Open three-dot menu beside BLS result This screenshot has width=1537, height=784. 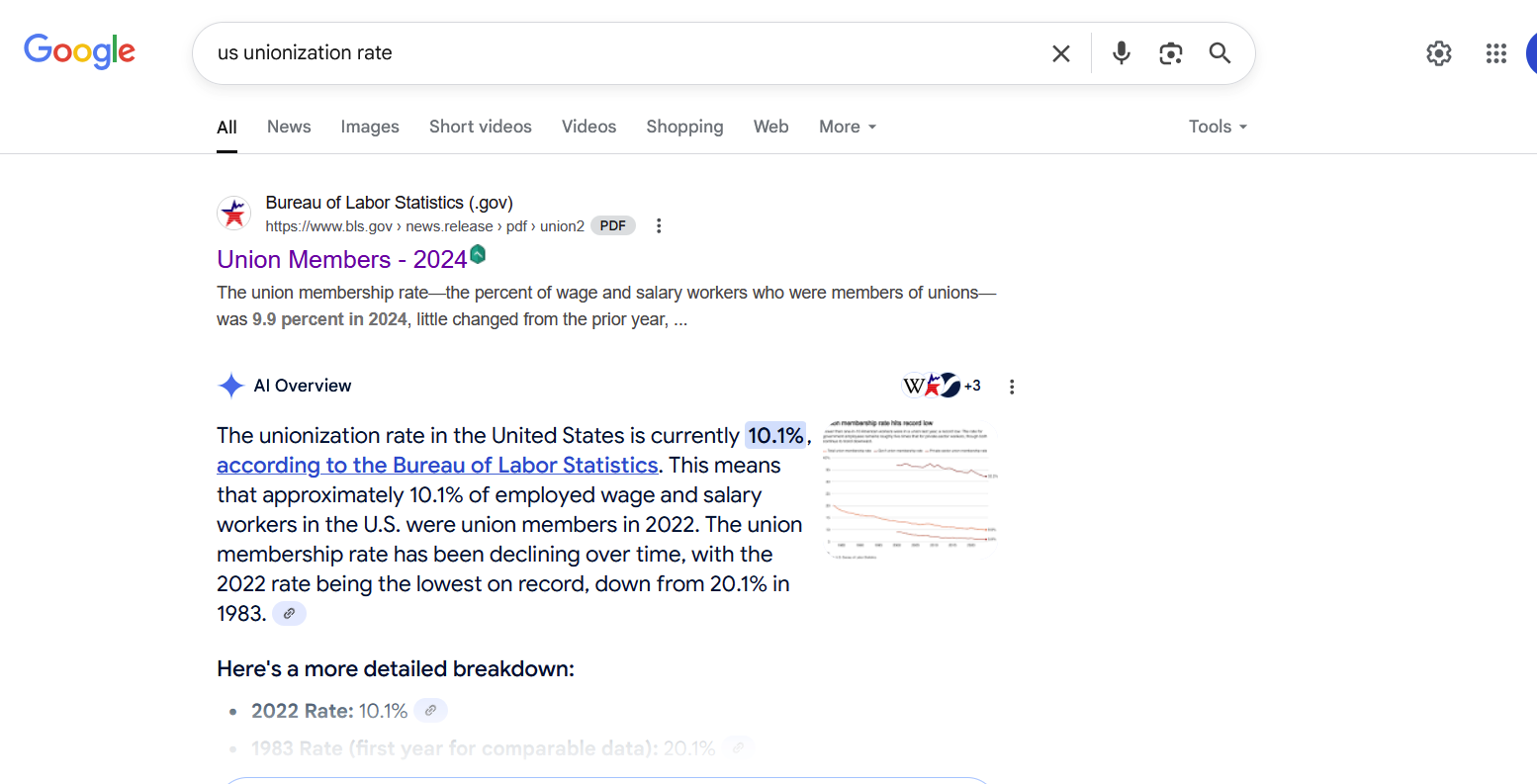(659, 225)
